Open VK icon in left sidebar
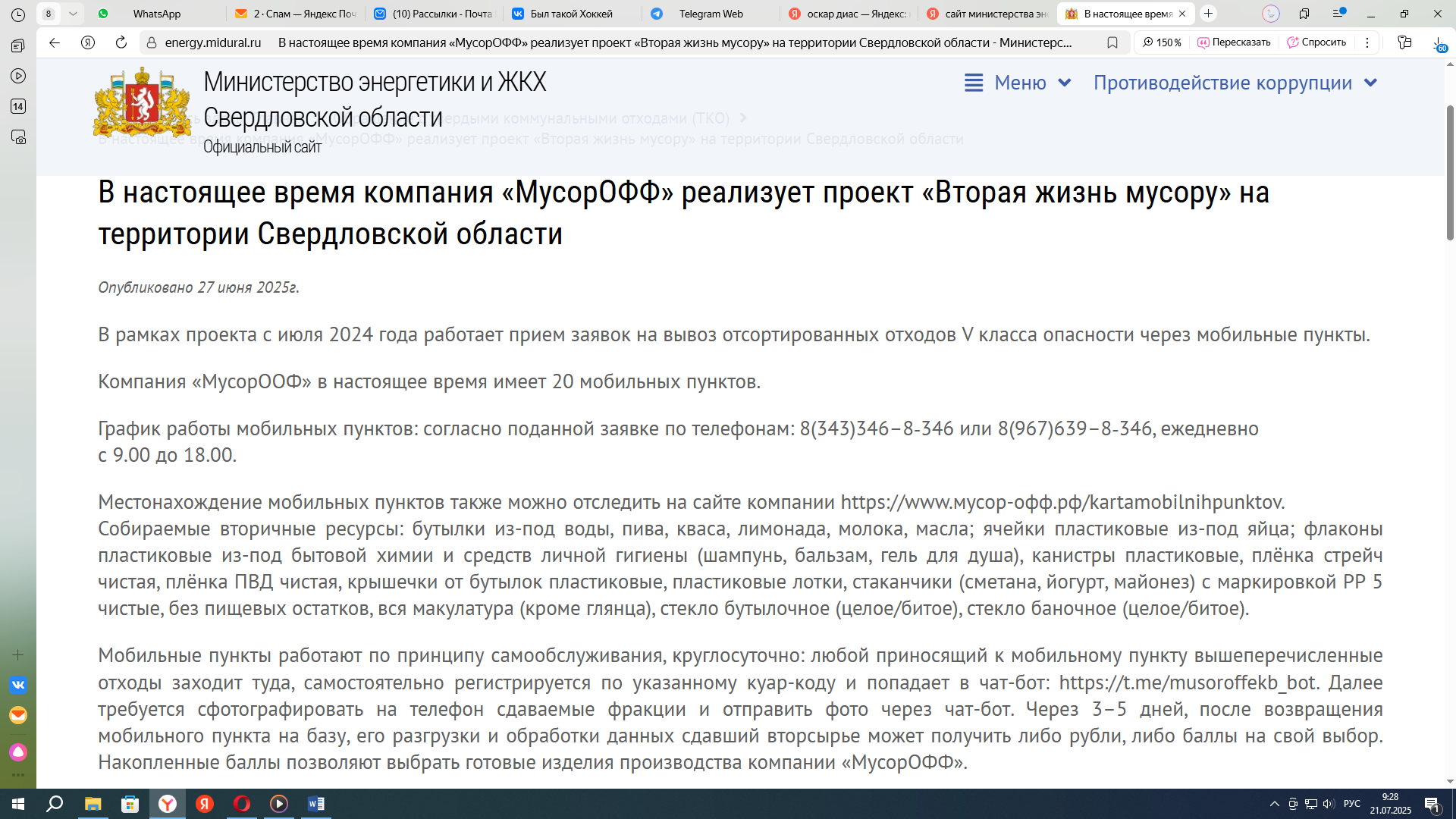 18,685
